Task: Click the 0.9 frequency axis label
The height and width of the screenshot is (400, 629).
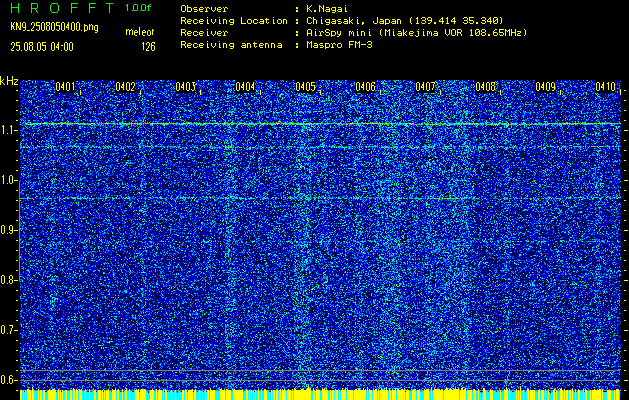Action: [8, 230]
